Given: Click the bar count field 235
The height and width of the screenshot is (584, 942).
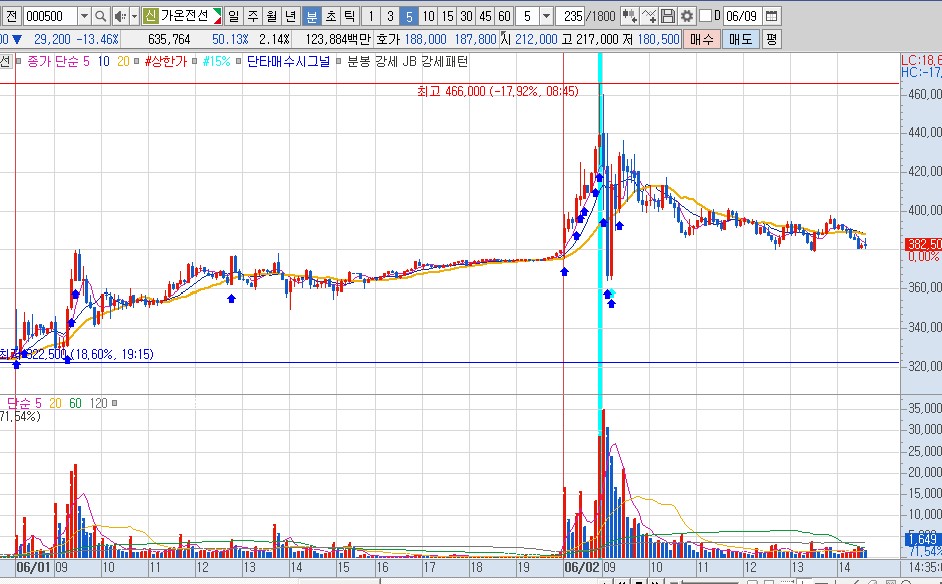Looking at the screenshot, I should pos(570,16).
